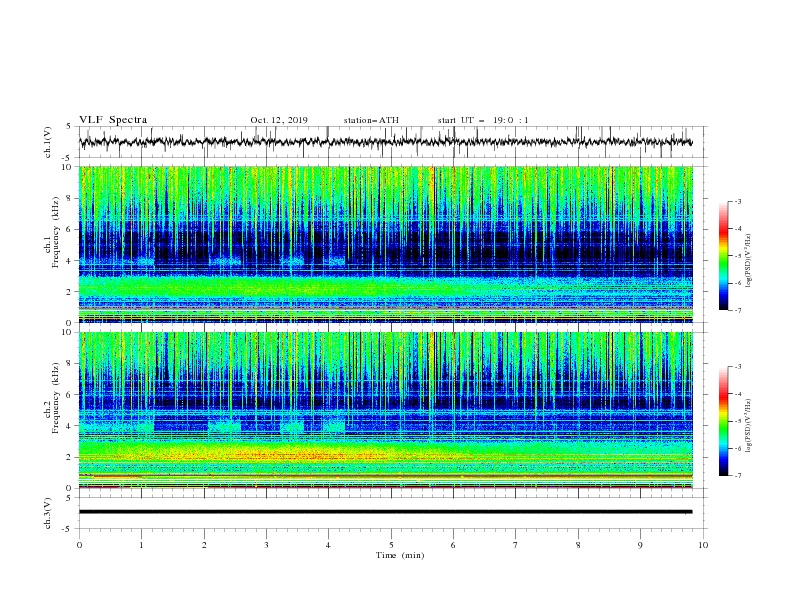This screenshot has height=612, width=792.
Task: Click the ch.1 spectrogram panel
Action: click(x=386, y=244)
